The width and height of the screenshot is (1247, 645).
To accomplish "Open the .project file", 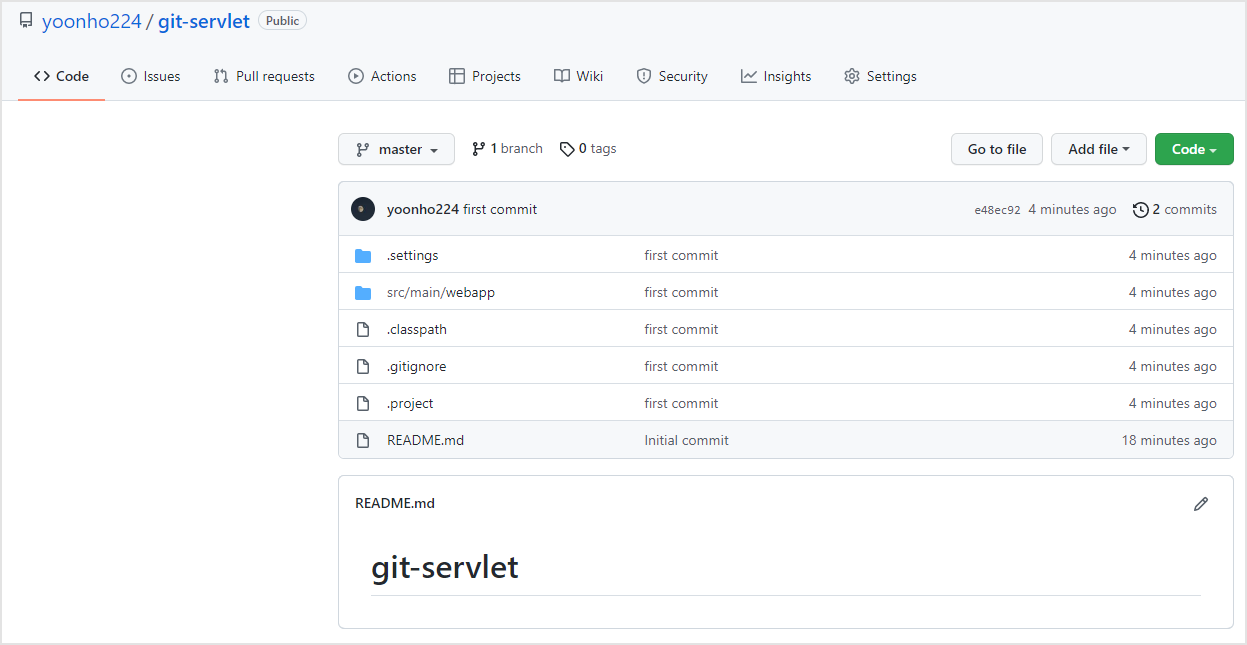I will coord(410,403).
